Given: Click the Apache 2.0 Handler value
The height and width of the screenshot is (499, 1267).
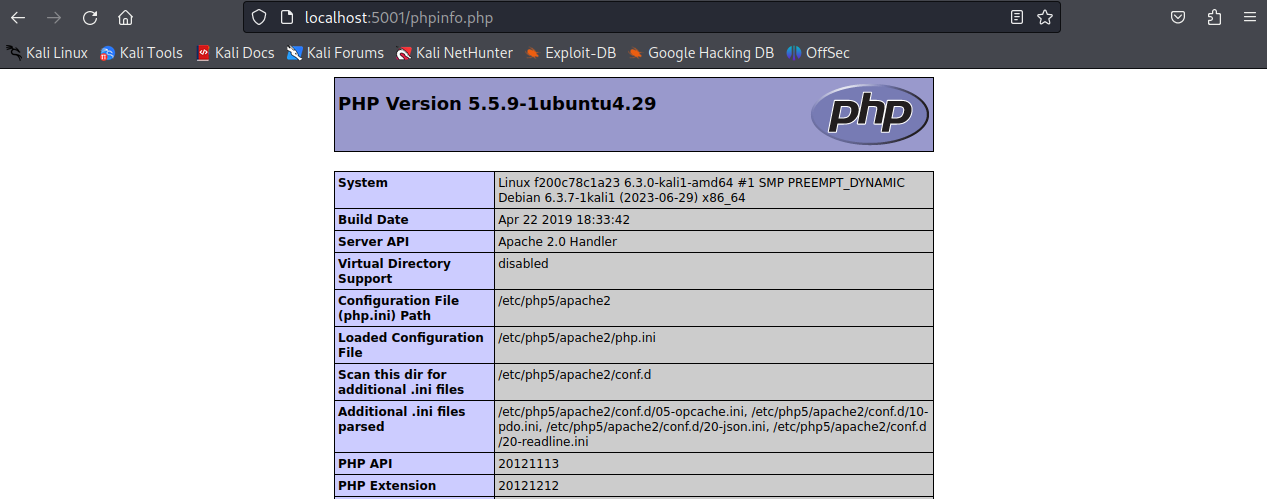Looking at the screenshot, I should [x=557, y=241].
